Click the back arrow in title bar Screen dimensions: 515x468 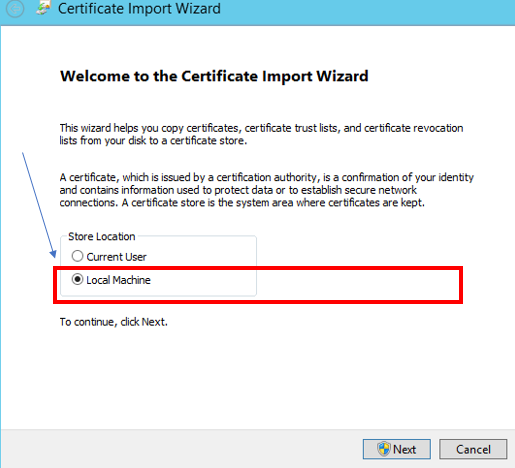coord(15,8)
